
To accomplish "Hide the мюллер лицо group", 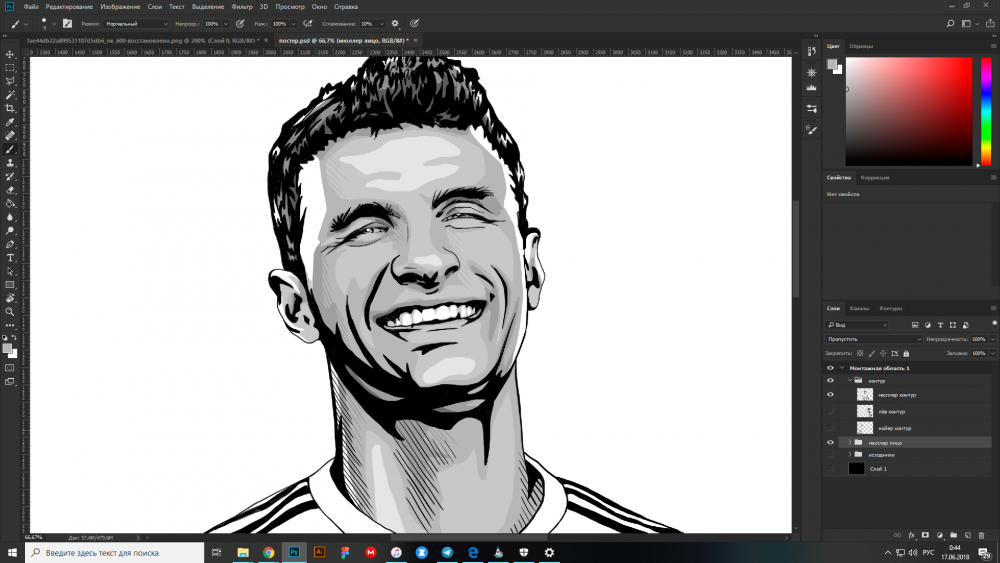I will point(830,442).
